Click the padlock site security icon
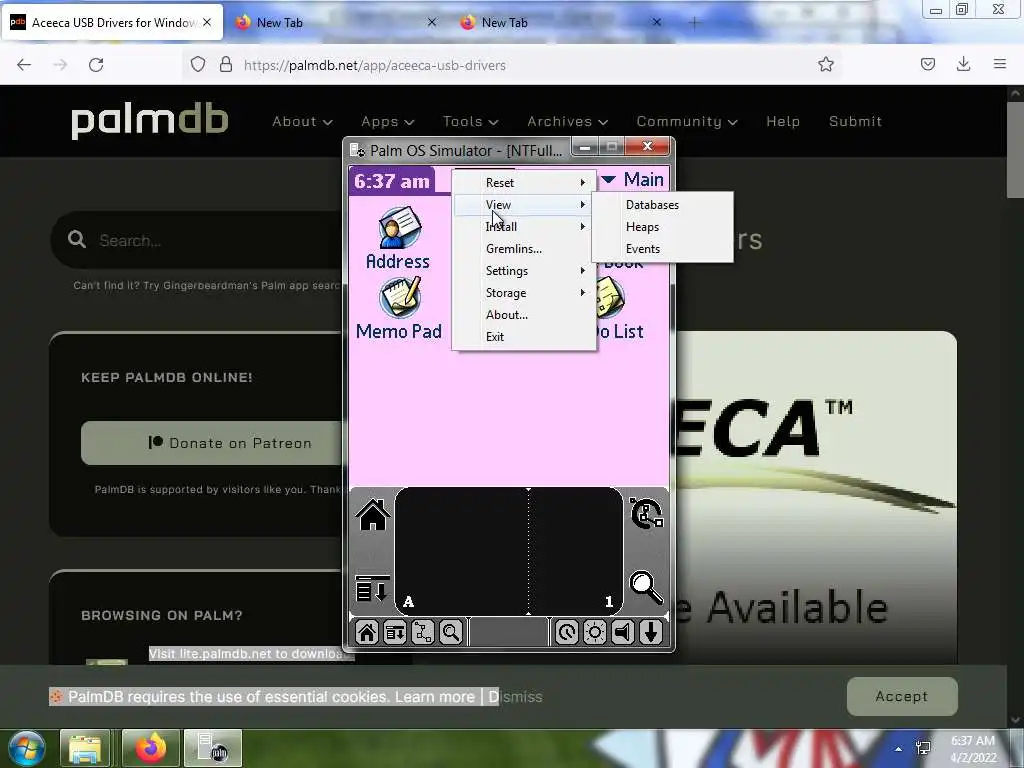Image resolution: width=1024 pixels, height=768 pixels. 226,65
